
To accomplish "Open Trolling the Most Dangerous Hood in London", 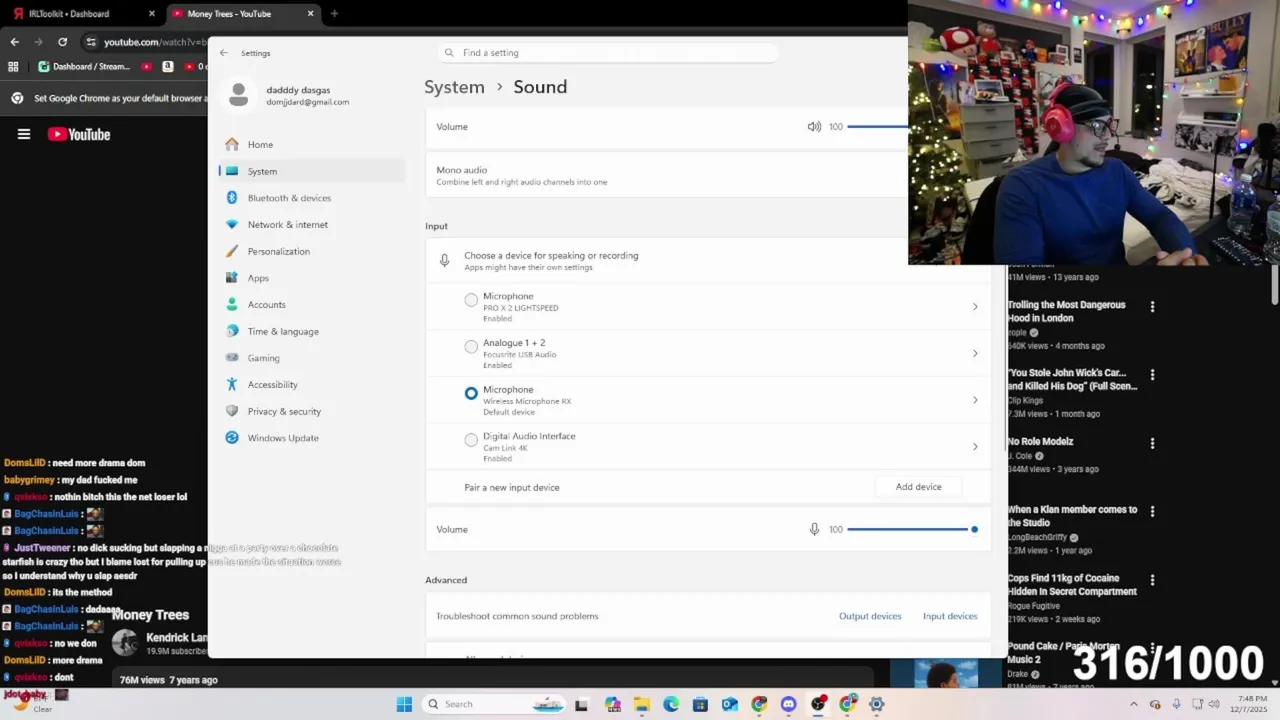I will click(1067, 311).
